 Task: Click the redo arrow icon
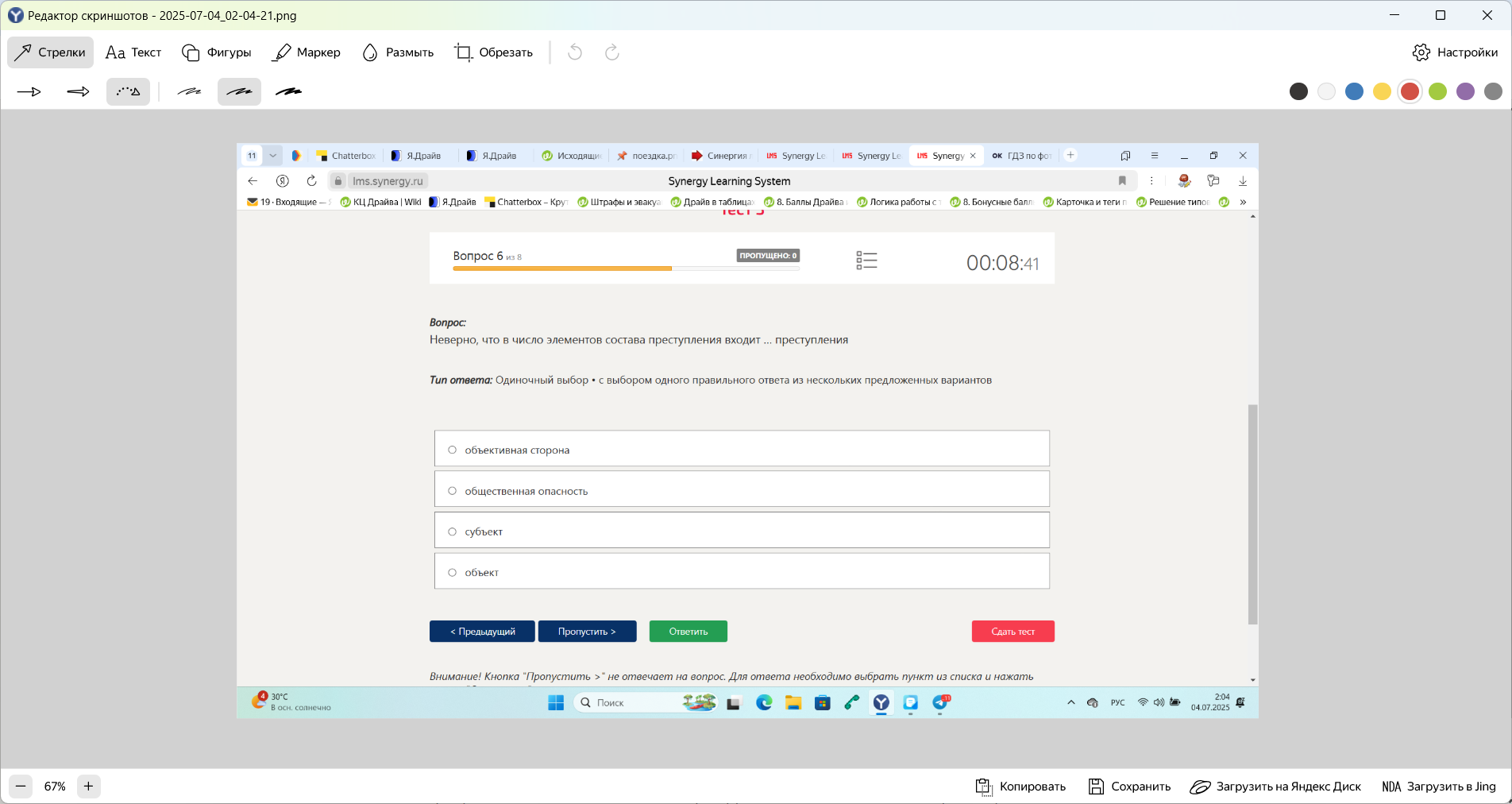[612, 52]
